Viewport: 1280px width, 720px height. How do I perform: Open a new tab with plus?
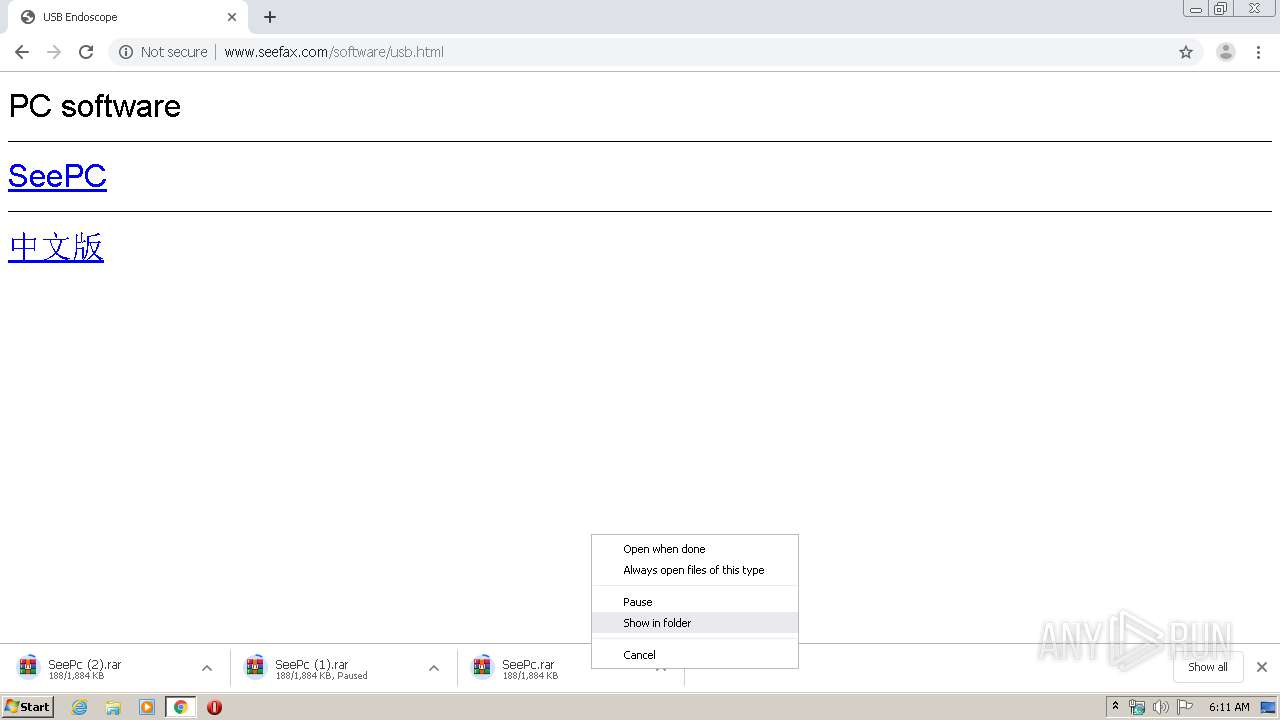pyautogui.click(x=270, y=17)
